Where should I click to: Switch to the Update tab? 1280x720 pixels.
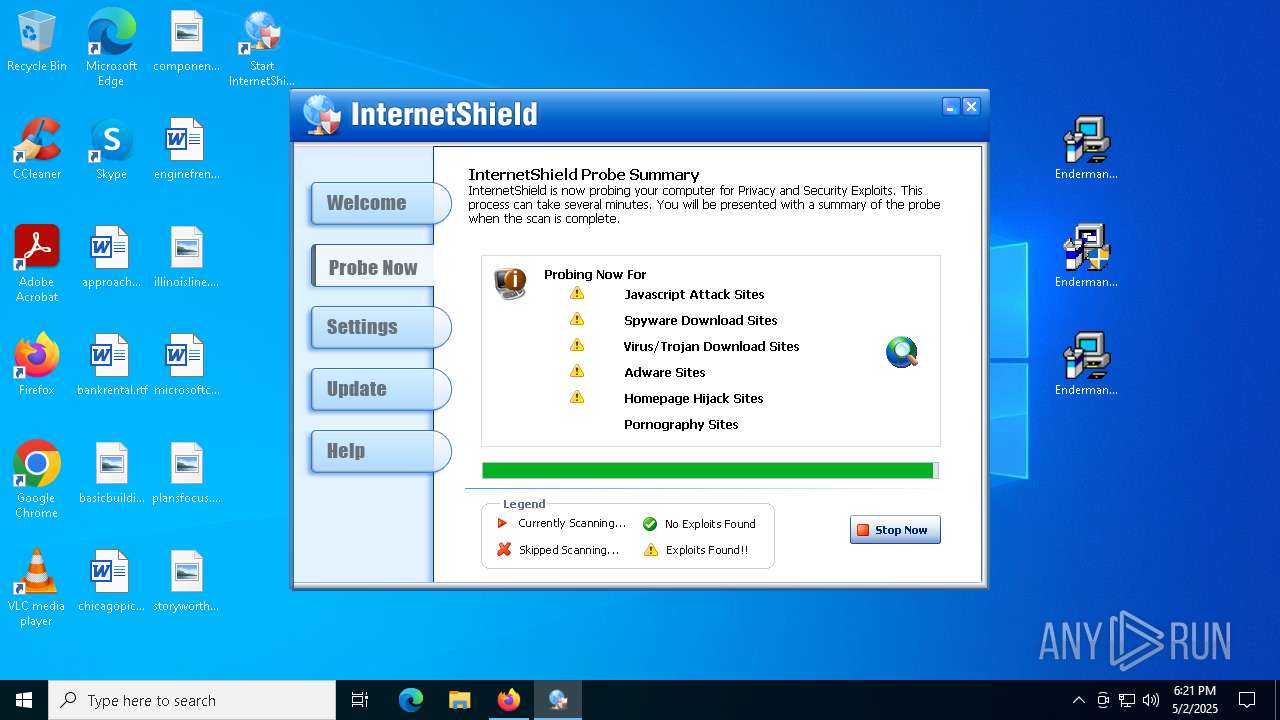click(x=380, y=389)
